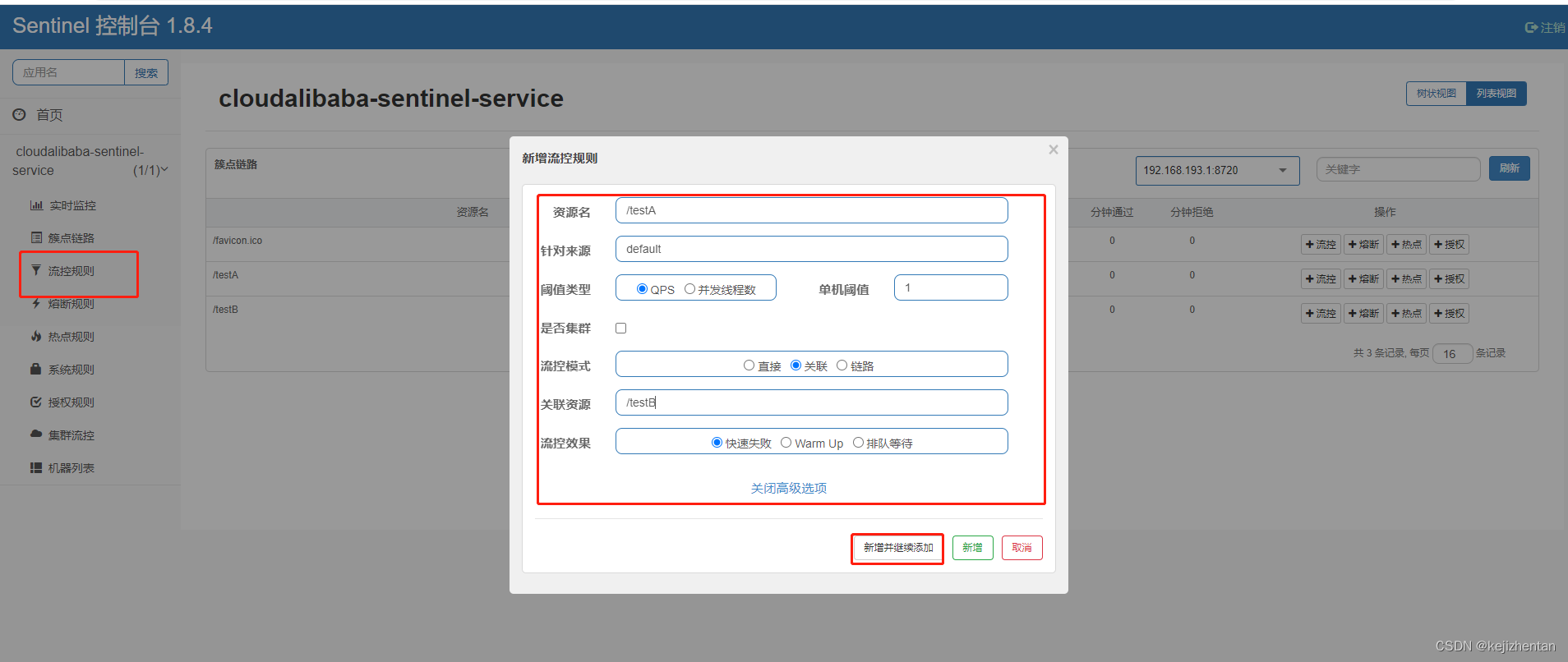
Task: Switch to 列表视图 list view
Action: point(1497,94)
